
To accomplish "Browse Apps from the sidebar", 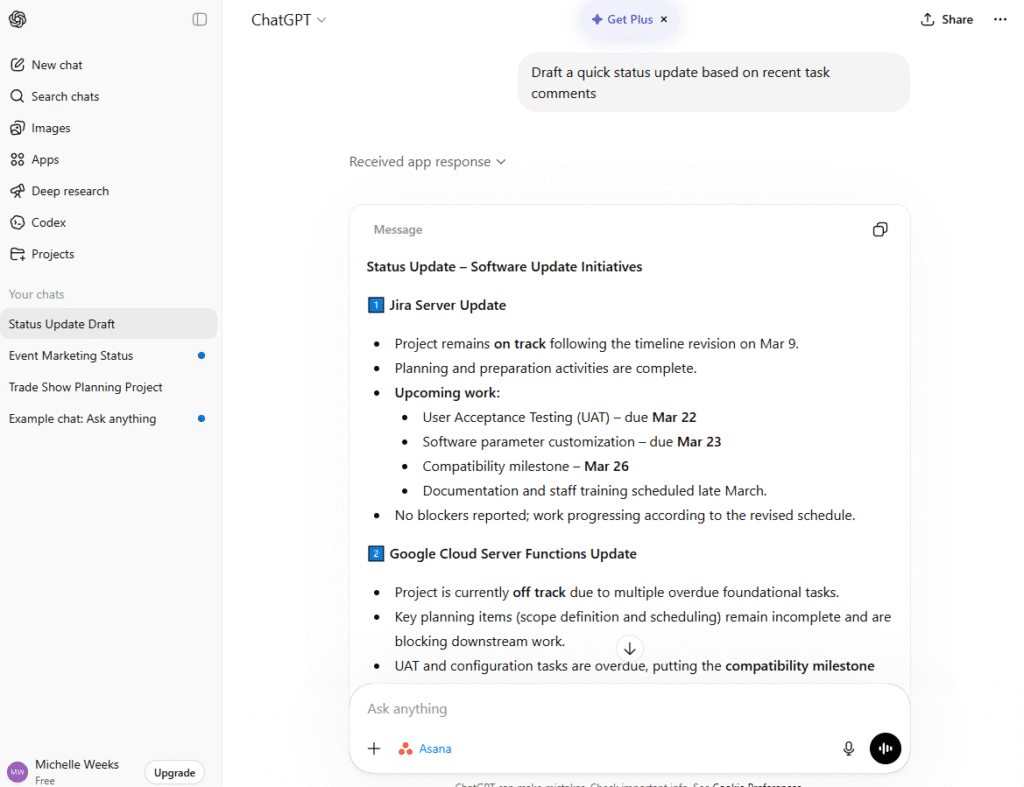I will tap(44, 159).
